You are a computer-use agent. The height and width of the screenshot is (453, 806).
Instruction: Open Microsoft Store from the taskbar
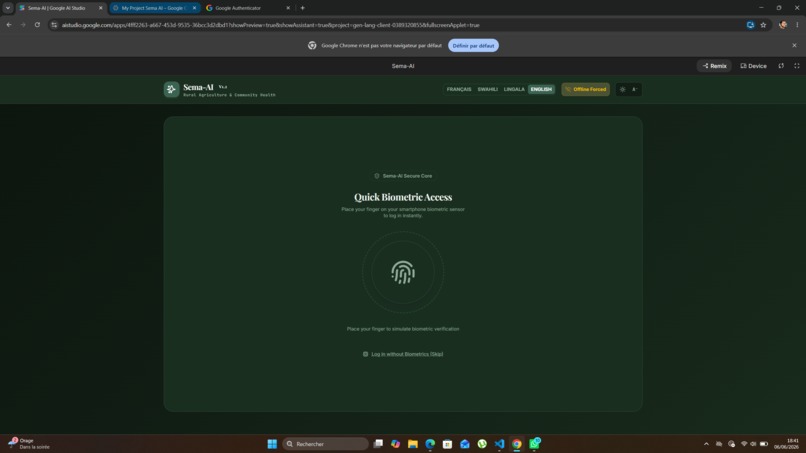click(447, 444)
